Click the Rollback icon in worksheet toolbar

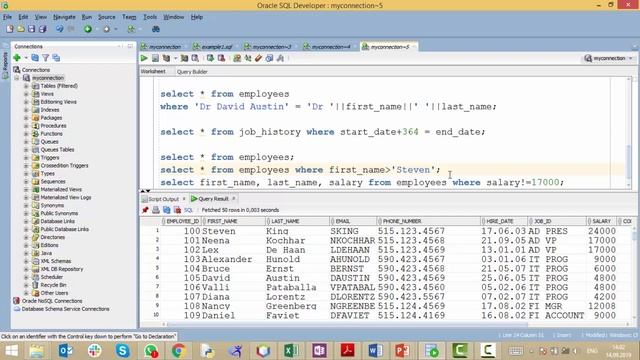point(221,58)
